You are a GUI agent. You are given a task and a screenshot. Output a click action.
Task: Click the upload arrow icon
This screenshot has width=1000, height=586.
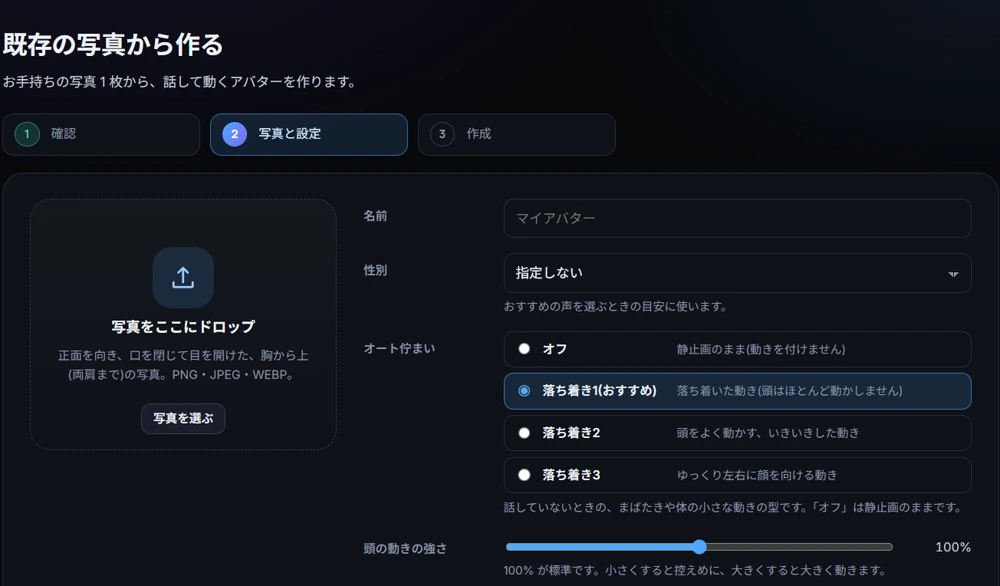183,277
